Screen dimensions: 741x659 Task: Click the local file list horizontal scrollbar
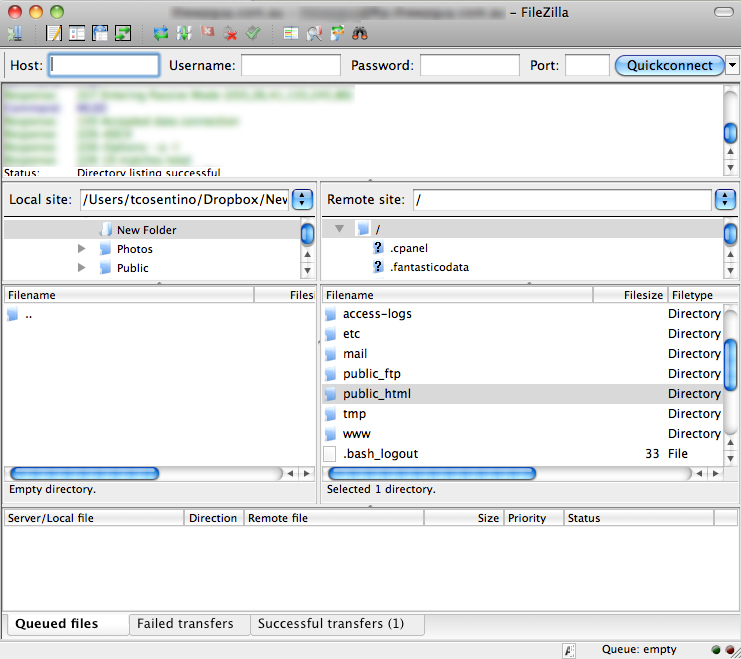pos(85,473)
